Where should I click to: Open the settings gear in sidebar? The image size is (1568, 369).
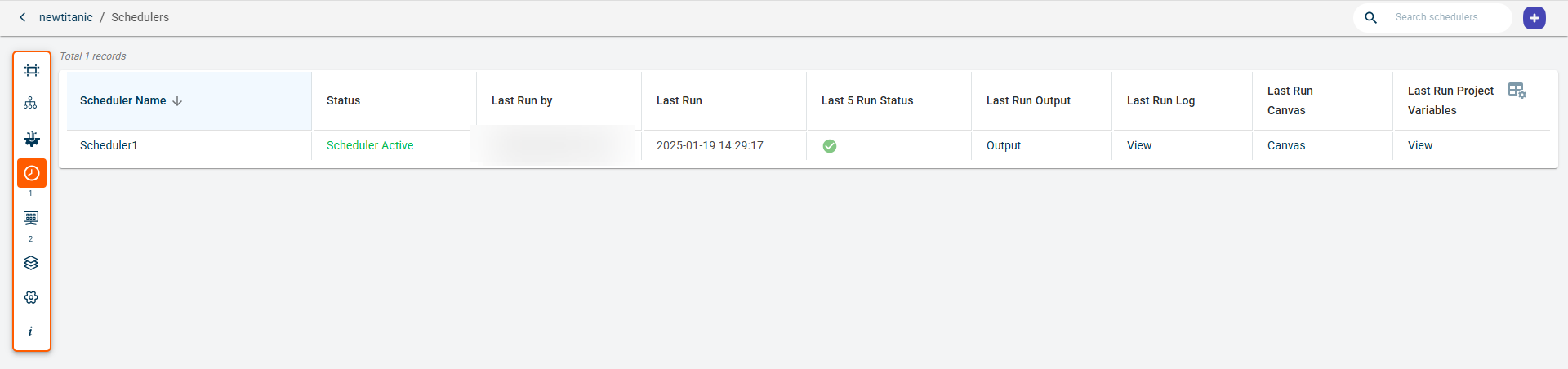pos(31,297)
